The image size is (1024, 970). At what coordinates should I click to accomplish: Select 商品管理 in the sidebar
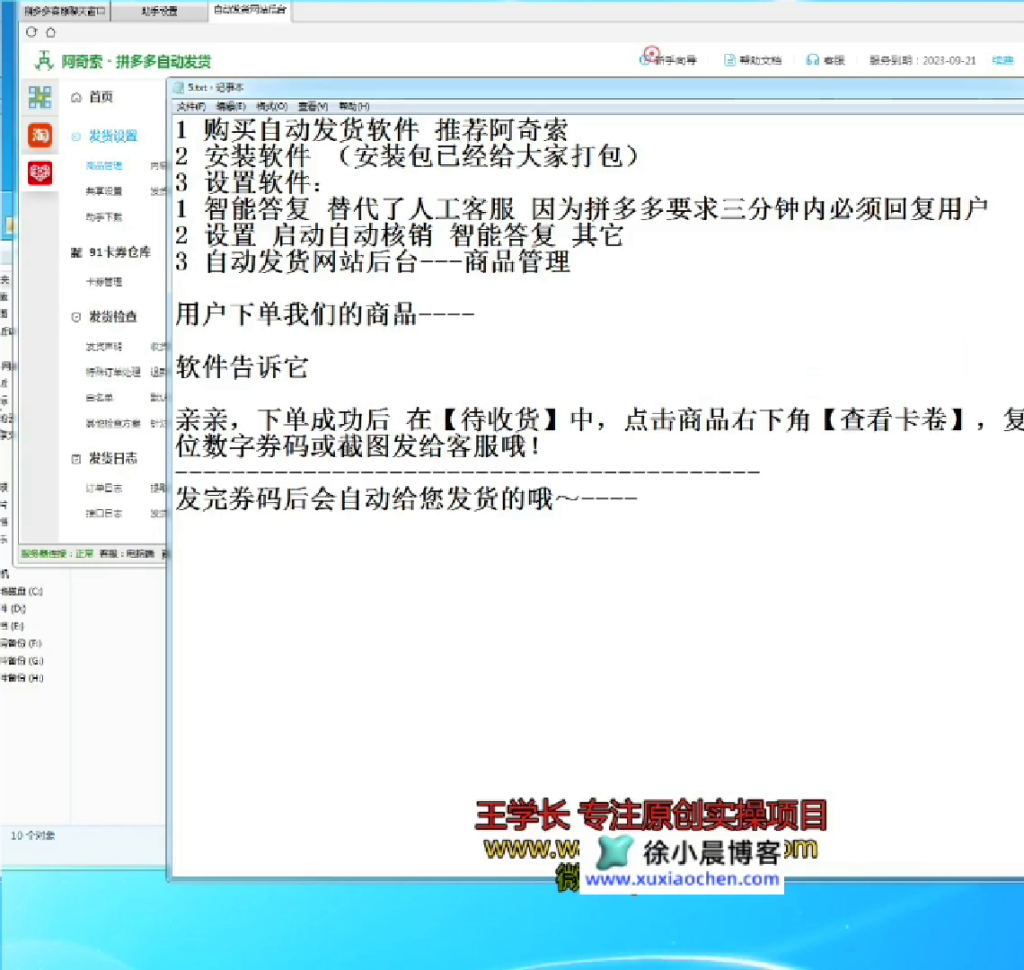coord(104,166)
